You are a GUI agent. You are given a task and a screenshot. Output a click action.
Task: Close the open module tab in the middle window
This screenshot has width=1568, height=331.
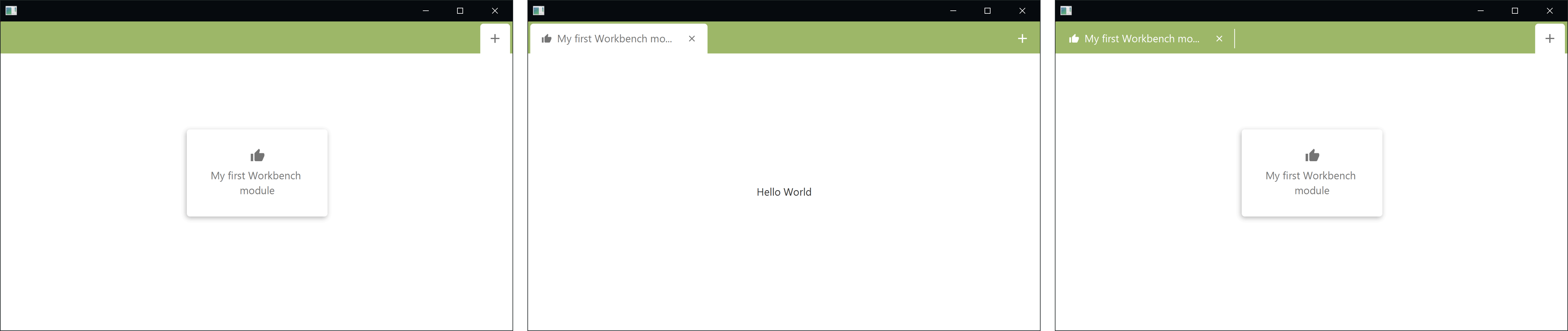(x=692, y=39)
